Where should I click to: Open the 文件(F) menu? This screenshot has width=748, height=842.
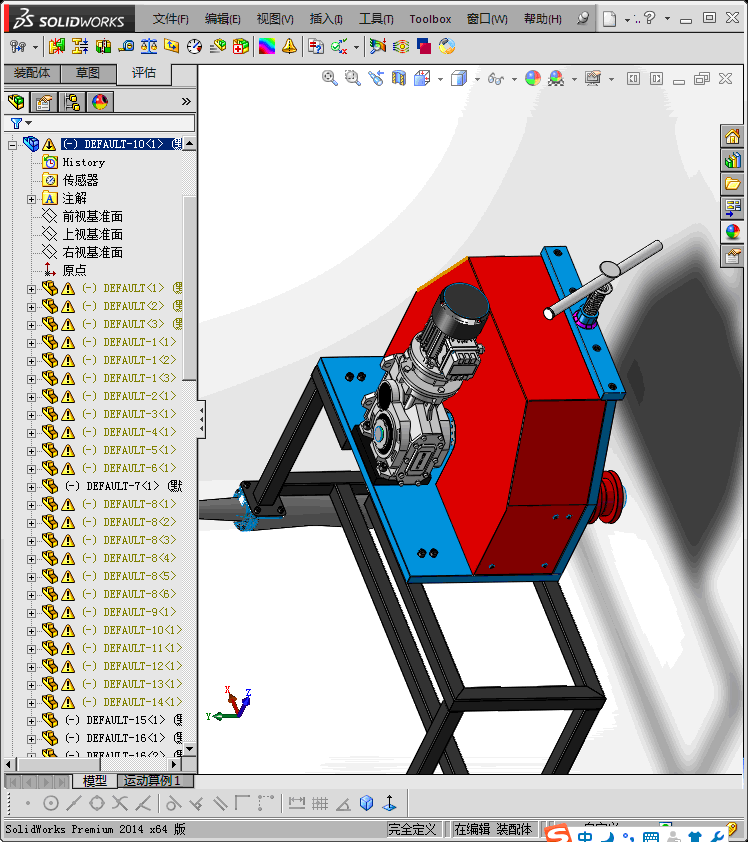coord(170,19)
